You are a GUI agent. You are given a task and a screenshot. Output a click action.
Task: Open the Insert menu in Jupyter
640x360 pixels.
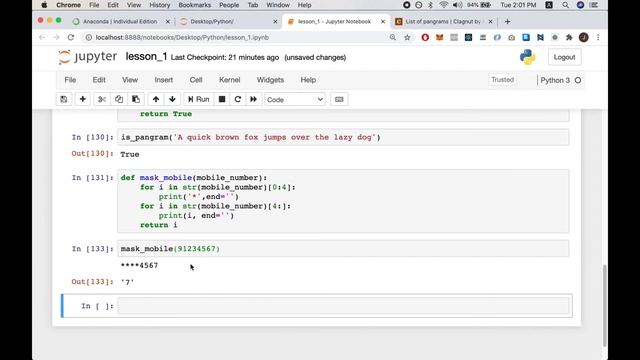click(x=164, y=80)
